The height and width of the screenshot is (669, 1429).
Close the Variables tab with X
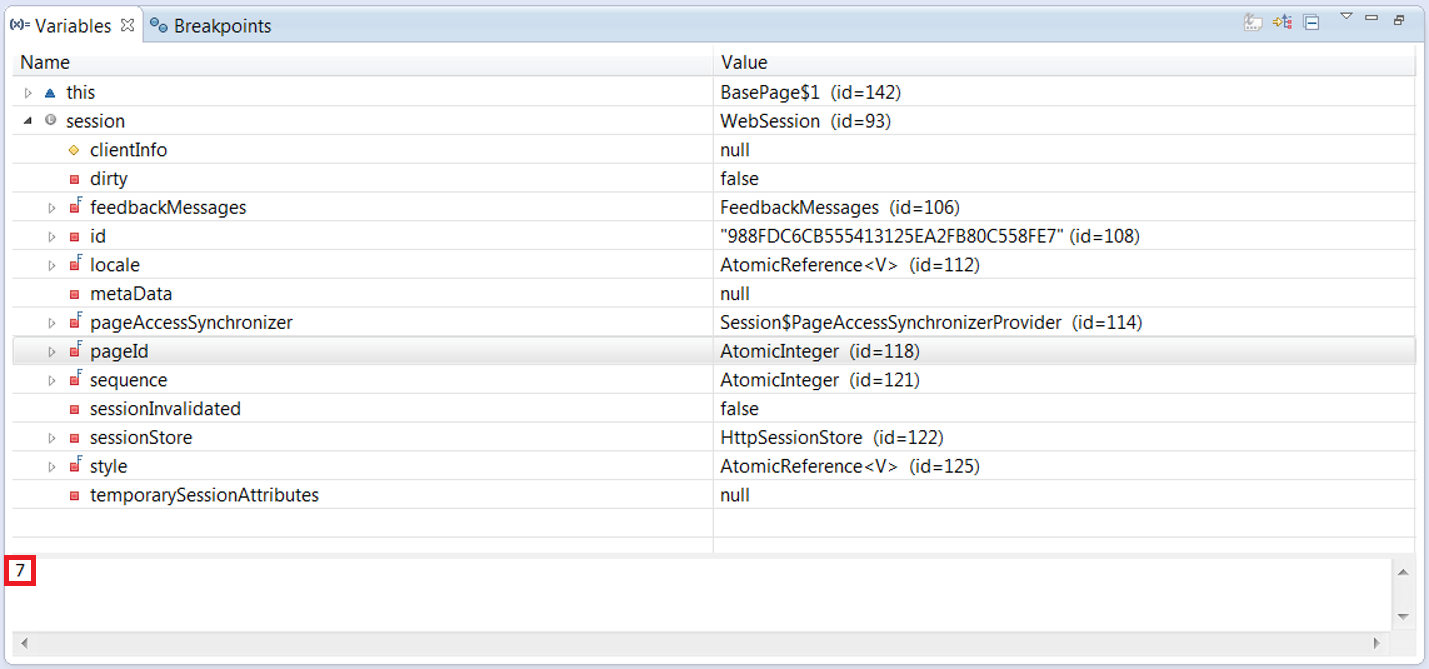coord(127,25)
